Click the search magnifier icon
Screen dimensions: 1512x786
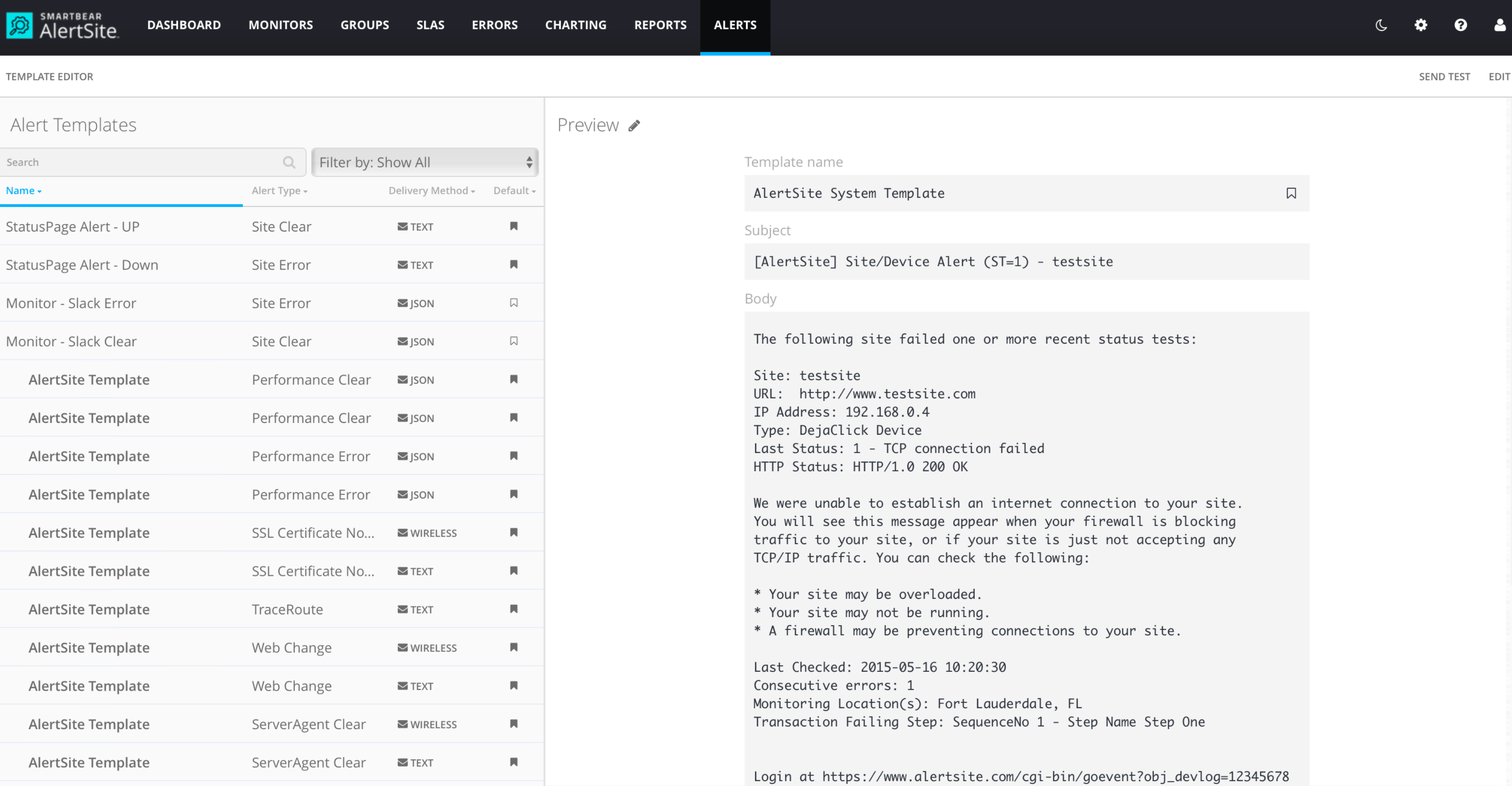(289, 162)
